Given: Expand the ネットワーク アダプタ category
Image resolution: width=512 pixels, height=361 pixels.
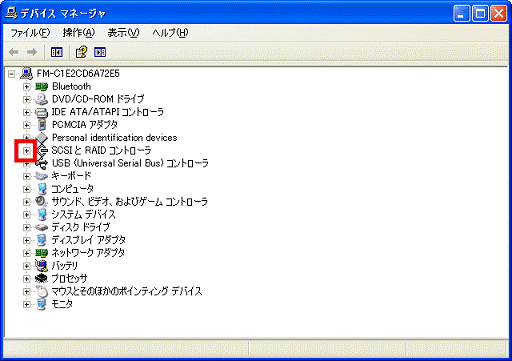Looking at the screenshot, I should click(x=27, y=253).
